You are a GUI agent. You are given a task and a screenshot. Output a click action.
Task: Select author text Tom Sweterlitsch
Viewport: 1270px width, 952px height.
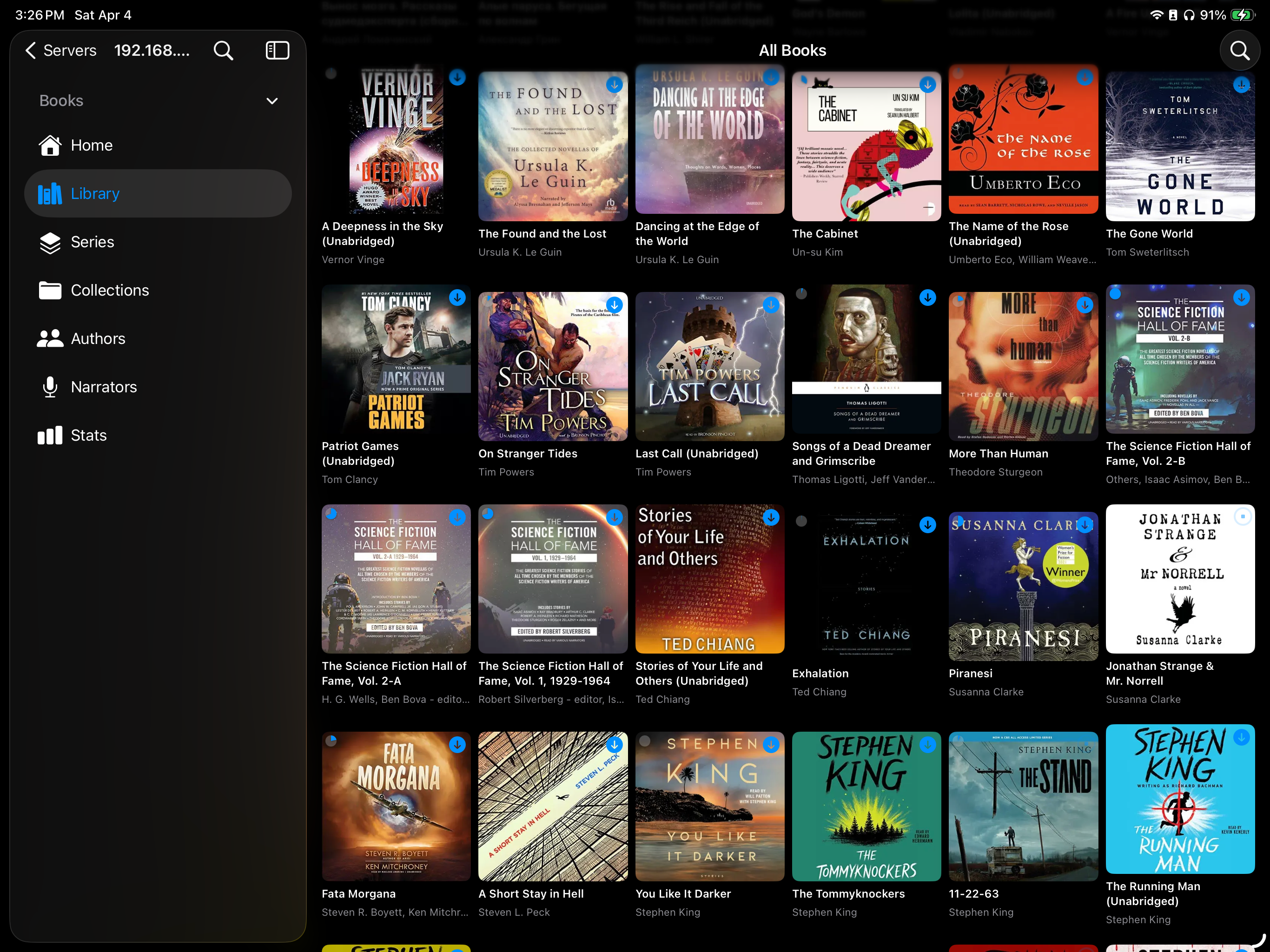(1147, 252)
